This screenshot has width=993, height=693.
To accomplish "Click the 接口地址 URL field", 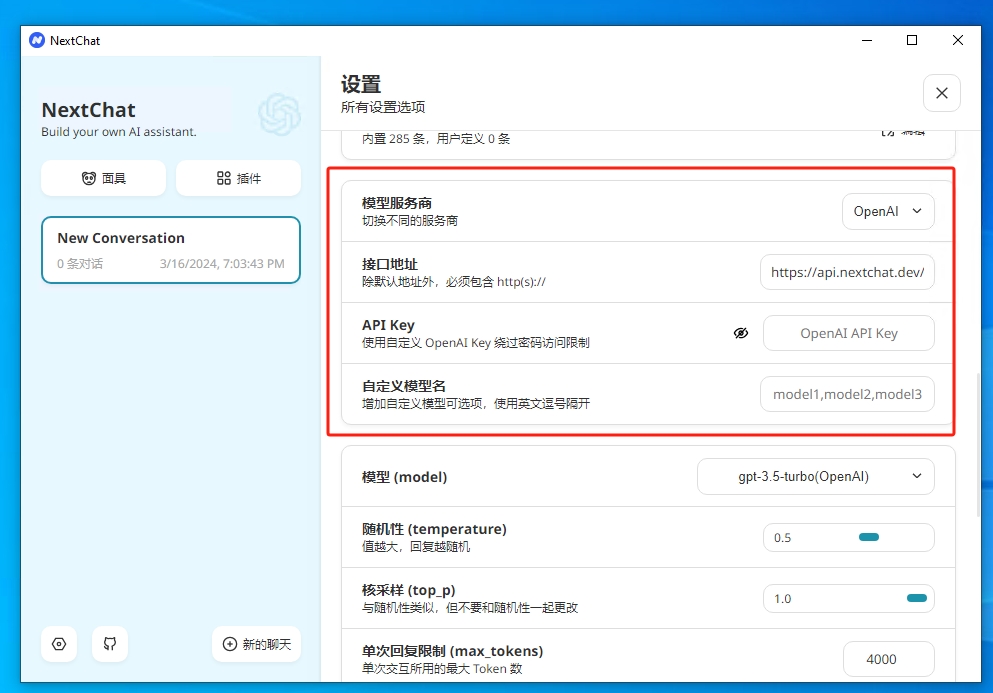I will [847, 272].
